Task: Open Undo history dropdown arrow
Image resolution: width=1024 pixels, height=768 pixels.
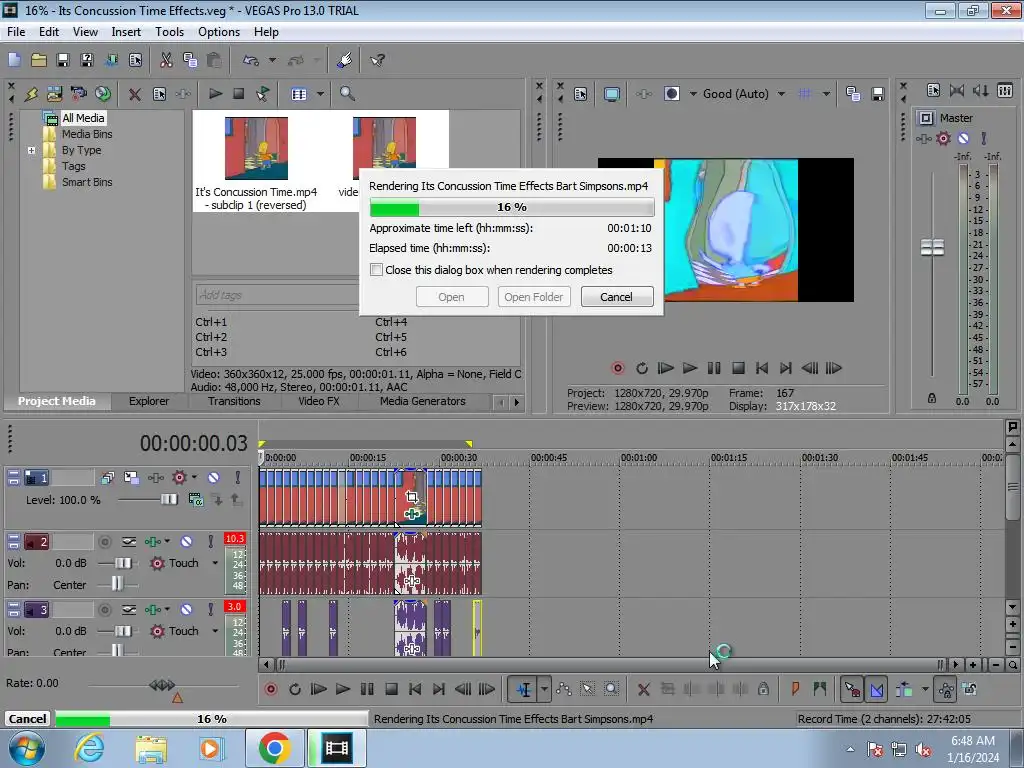Action: point(272,60)
